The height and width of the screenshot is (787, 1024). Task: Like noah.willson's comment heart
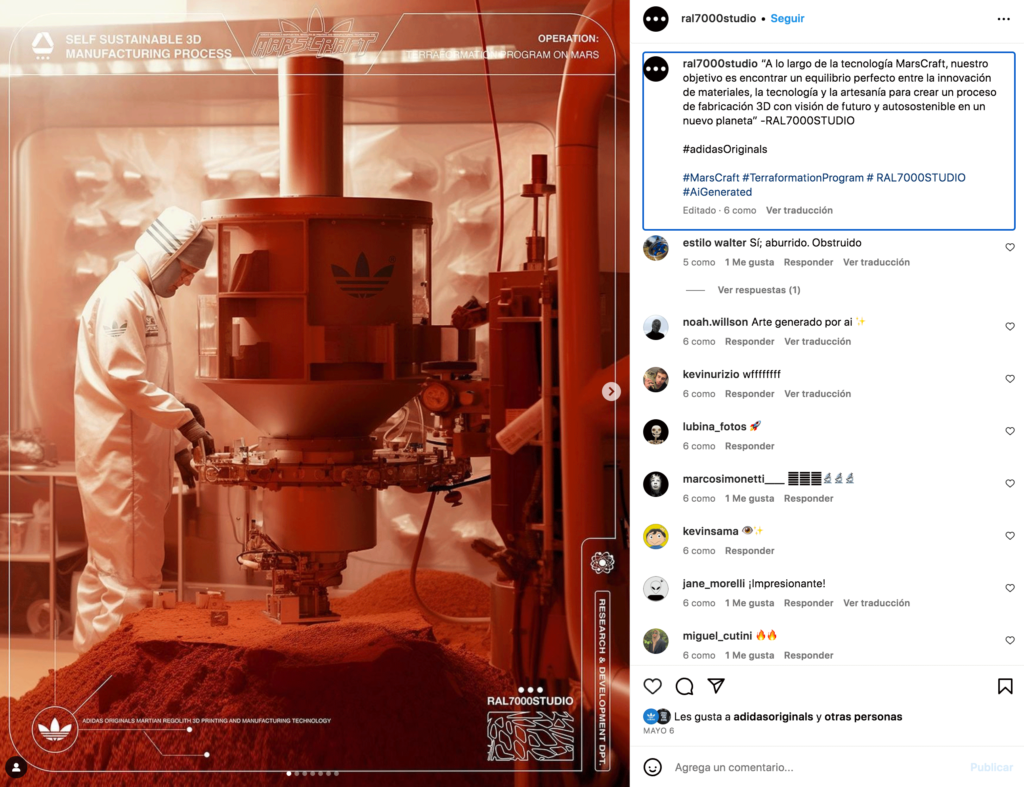coord(1010,327)
